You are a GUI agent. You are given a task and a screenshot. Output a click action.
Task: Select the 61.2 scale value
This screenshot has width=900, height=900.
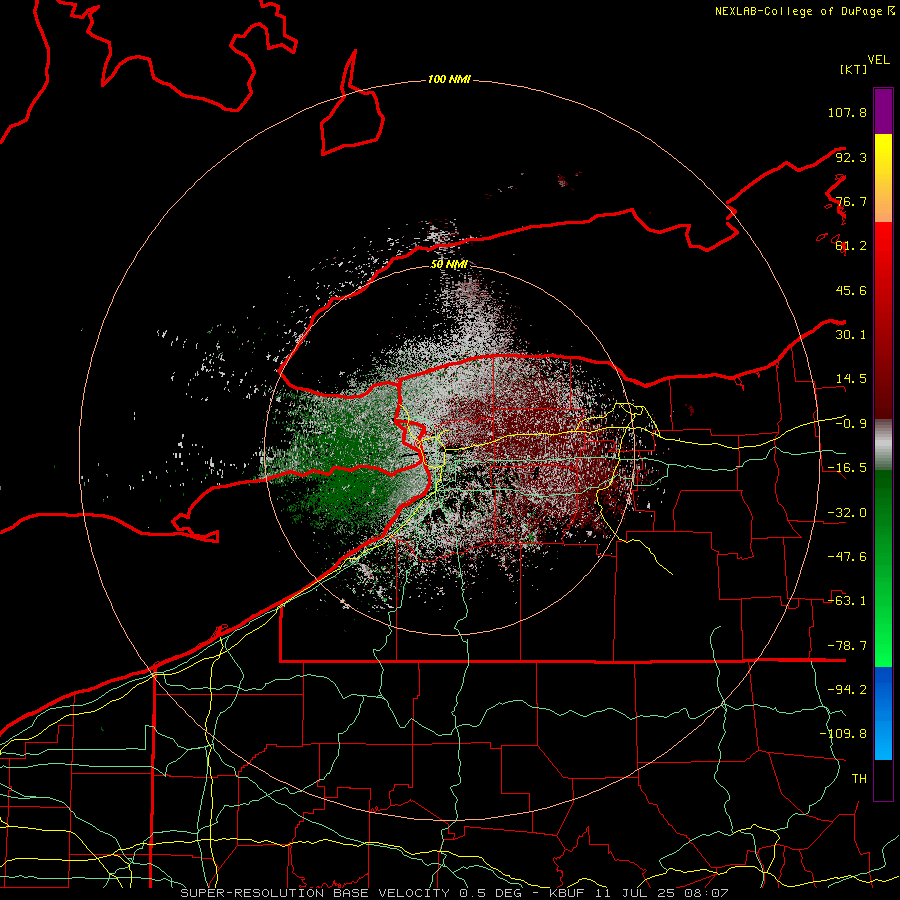851,246
